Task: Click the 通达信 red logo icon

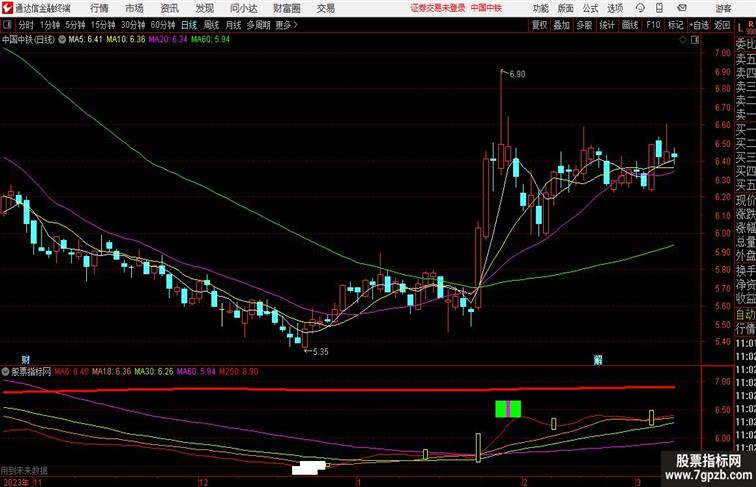Action: (7, 8)
